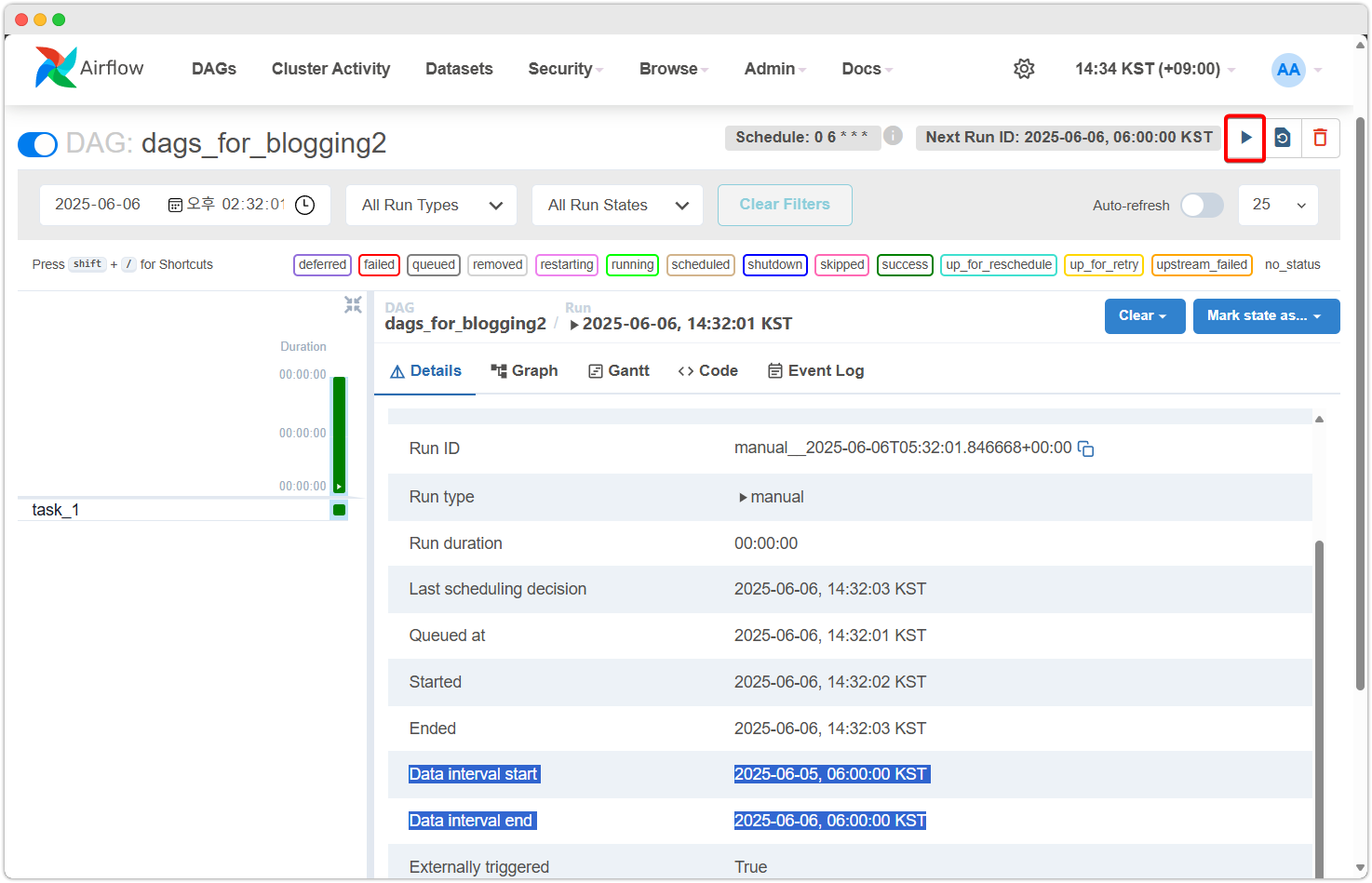Click the reparse DAG file icon
This screenshot has height=883, width=1372.
[1283, 139]
